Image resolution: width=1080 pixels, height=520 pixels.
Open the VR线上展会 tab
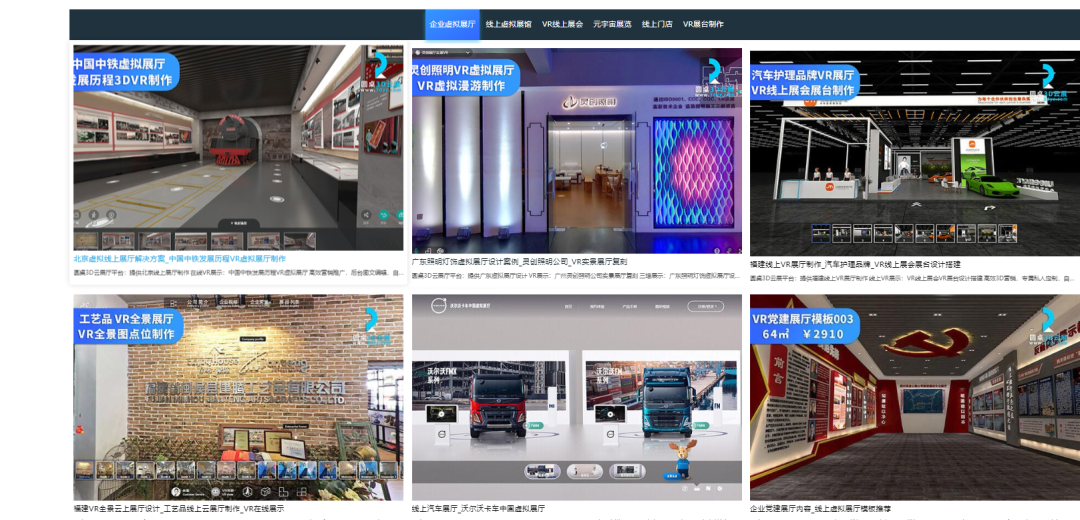(x=562, y=24)
